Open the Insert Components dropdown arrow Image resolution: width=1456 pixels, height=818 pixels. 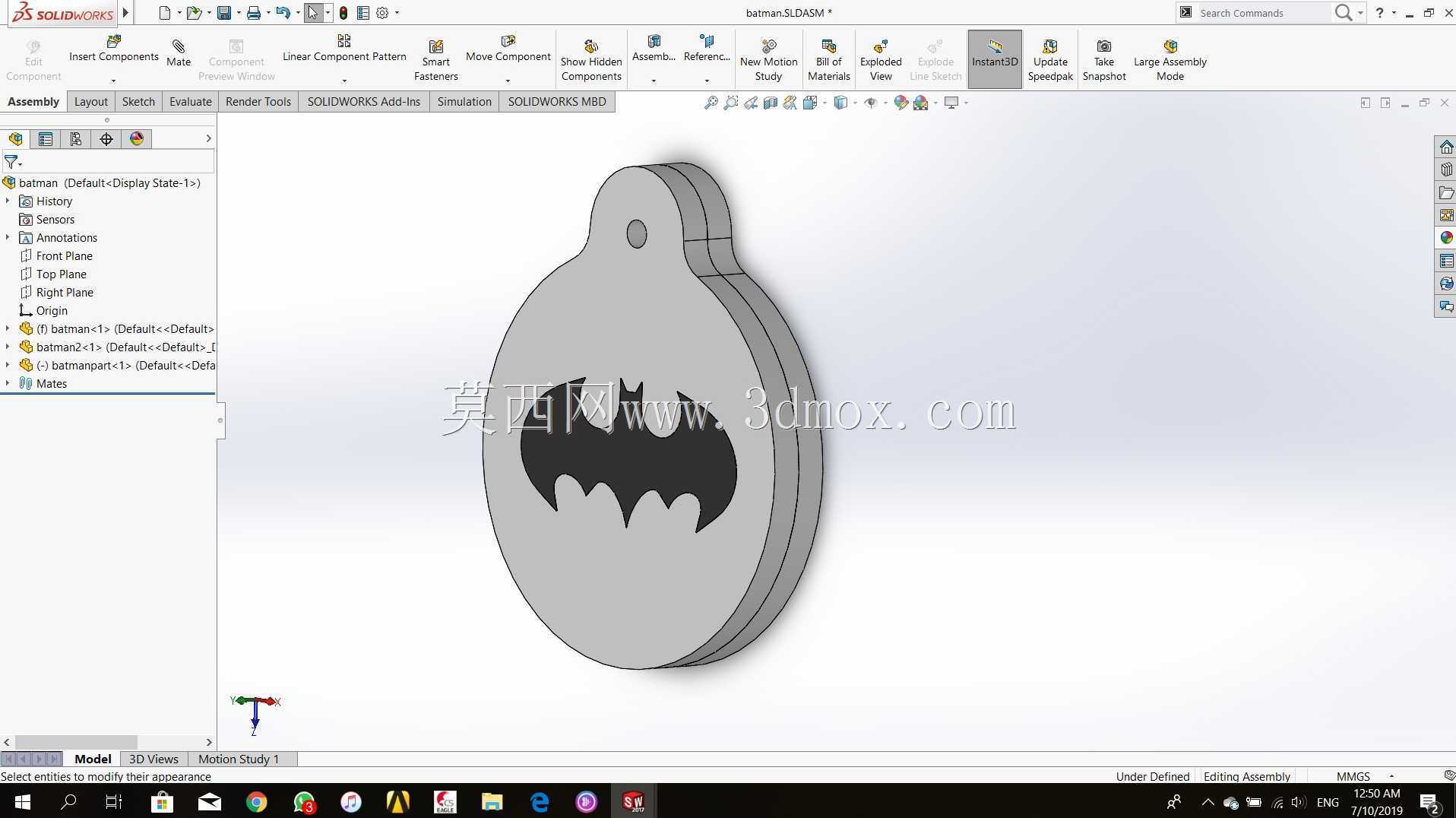[x=113, y=81]
